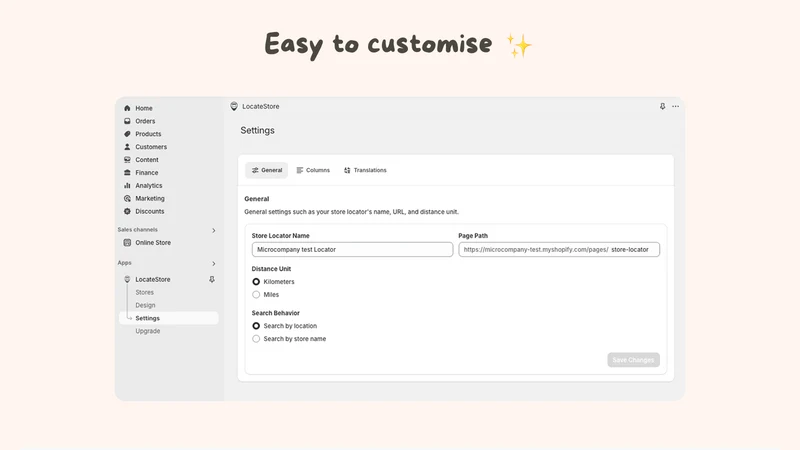Click the pin icon beside sidebar LocateStore

click(212, 279)
